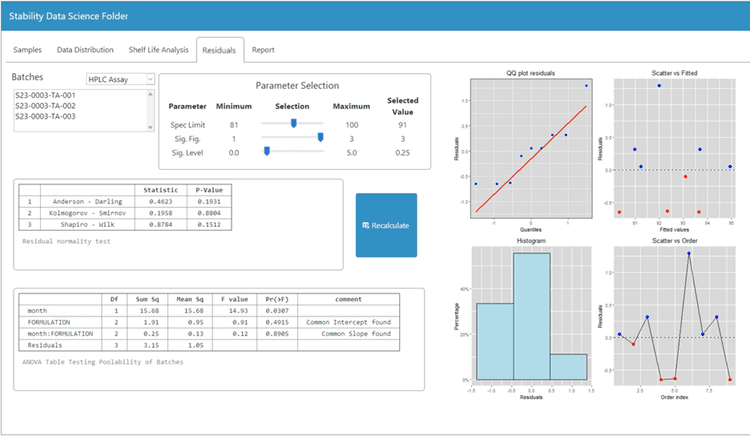Switch to the Data Distribution tab
The width and height of the screenshot is (750, 436).
click(x=85, y=50)
